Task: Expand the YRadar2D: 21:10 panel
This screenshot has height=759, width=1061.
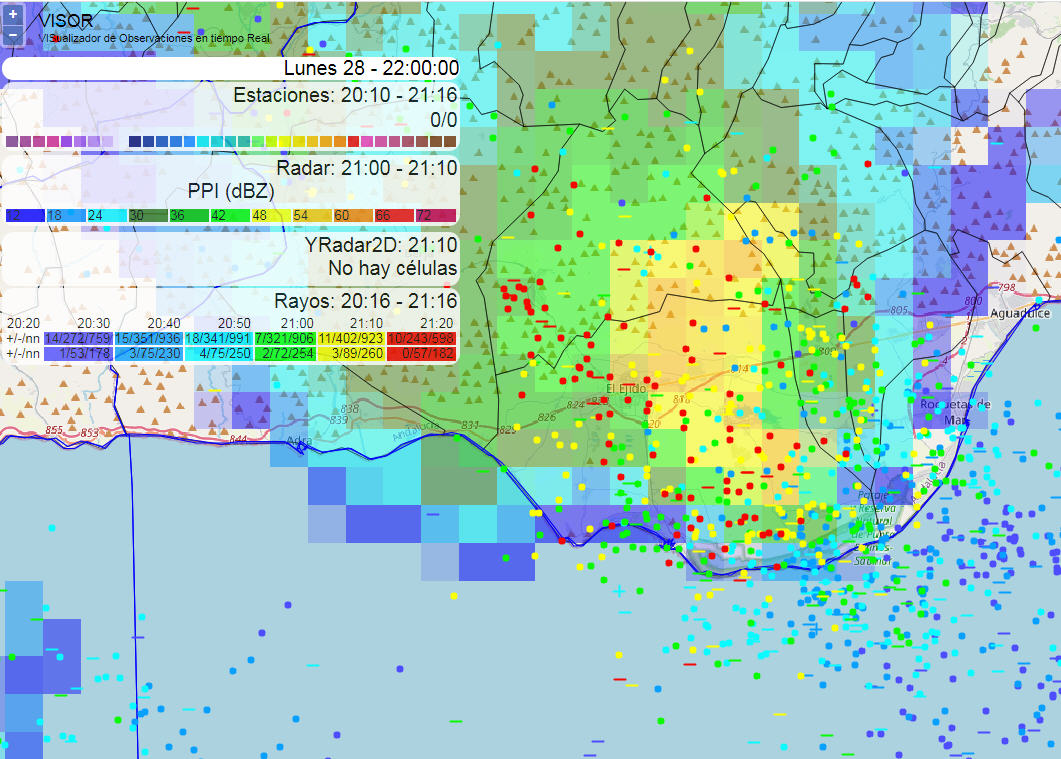Action: [x=381, y=245]
